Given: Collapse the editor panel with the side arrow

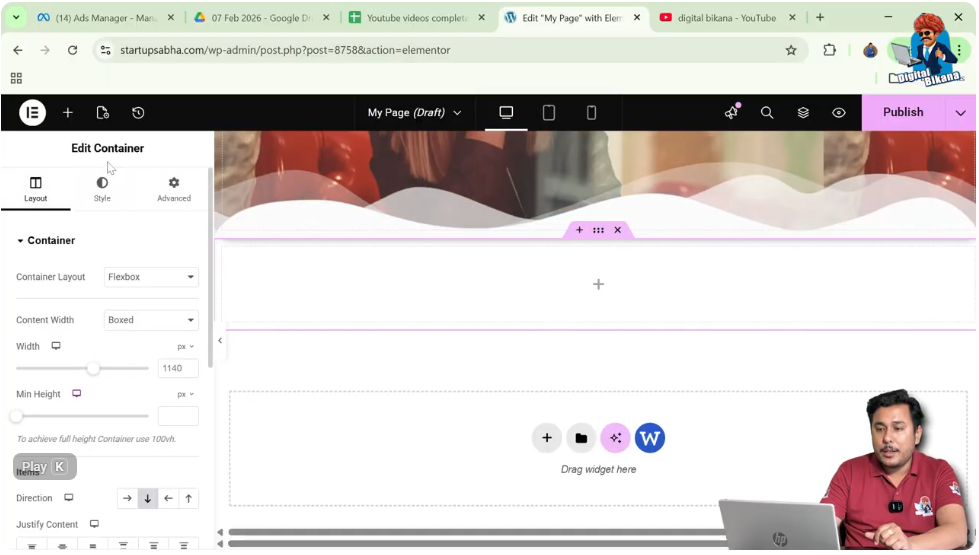Looking at the screenshot, I should pos(220,341).
